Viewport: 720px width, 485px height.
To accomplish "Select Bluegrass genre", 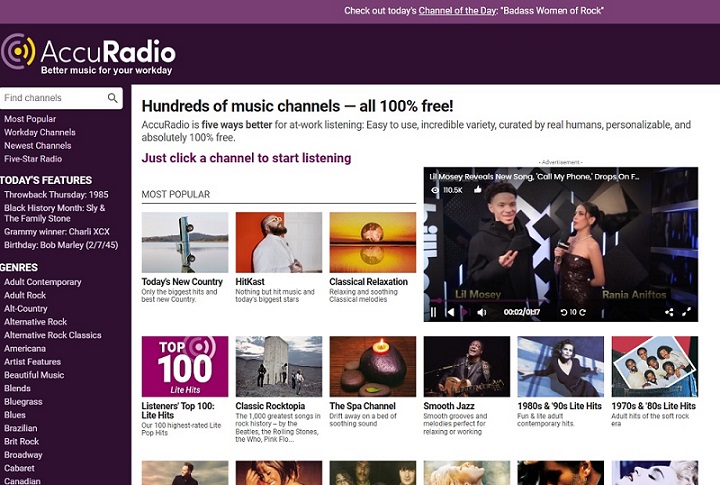I will [x=23, y=402].
